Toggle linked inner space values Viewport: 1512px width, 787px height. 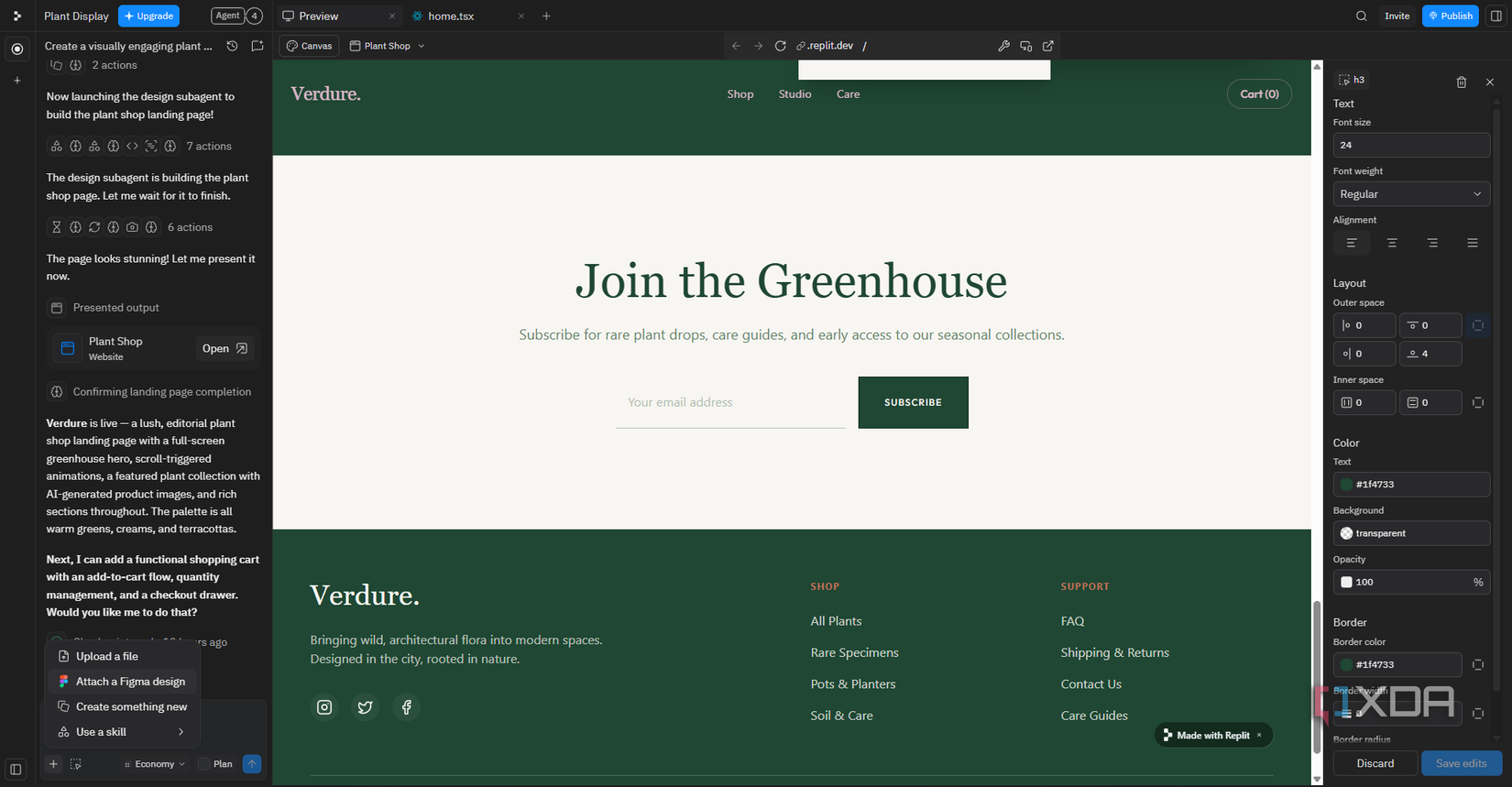(1478, 402)
